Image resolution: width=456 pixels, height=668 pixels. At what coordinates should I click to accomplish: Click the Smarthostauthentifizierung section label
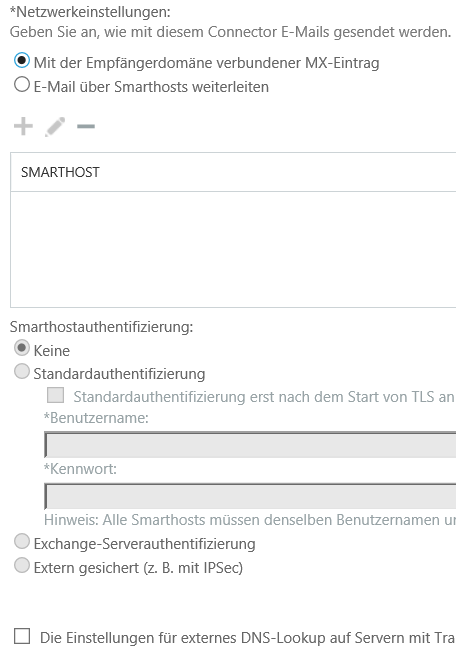pyautogui.click(x=101, y=327)
